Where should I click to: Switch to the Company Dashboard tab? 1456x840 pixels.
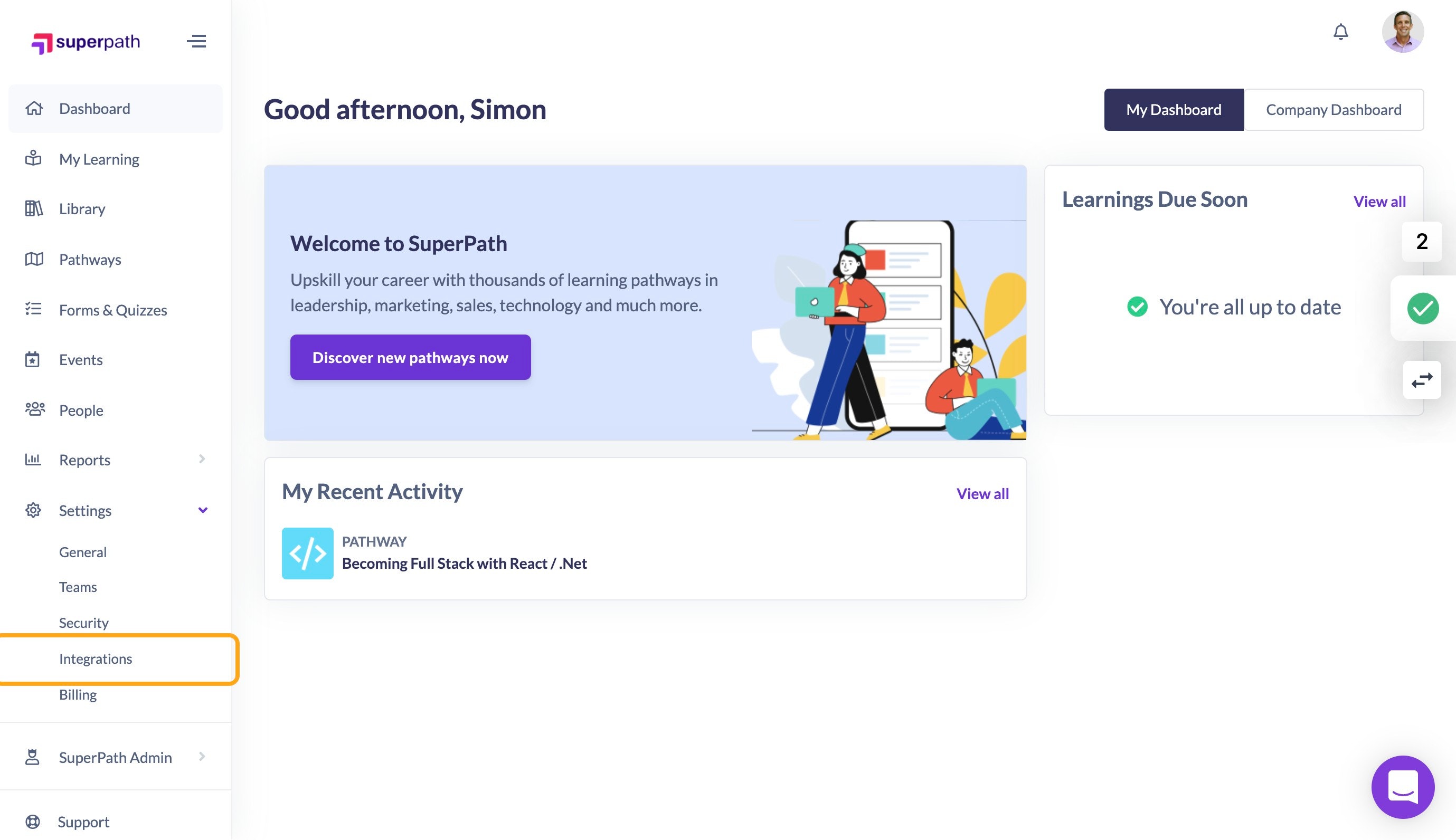tap(1333, 109)
